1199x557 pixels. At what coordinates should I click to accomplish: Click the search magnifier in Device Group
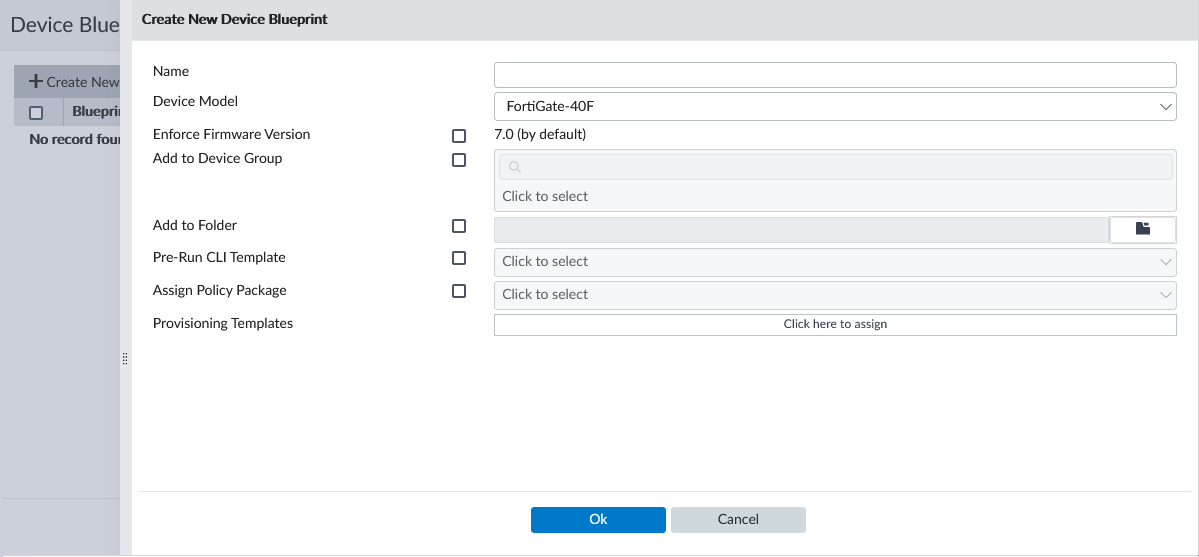pos(514,167)
